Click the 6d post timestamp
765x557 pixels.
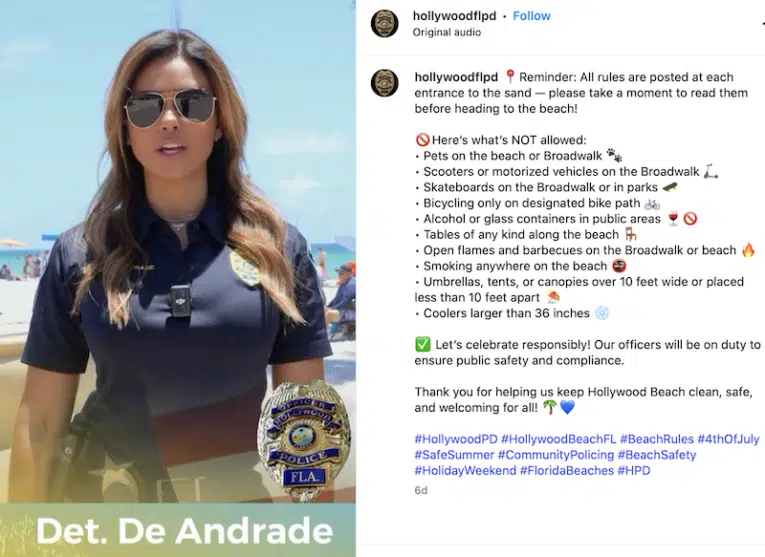click(421, 490)
